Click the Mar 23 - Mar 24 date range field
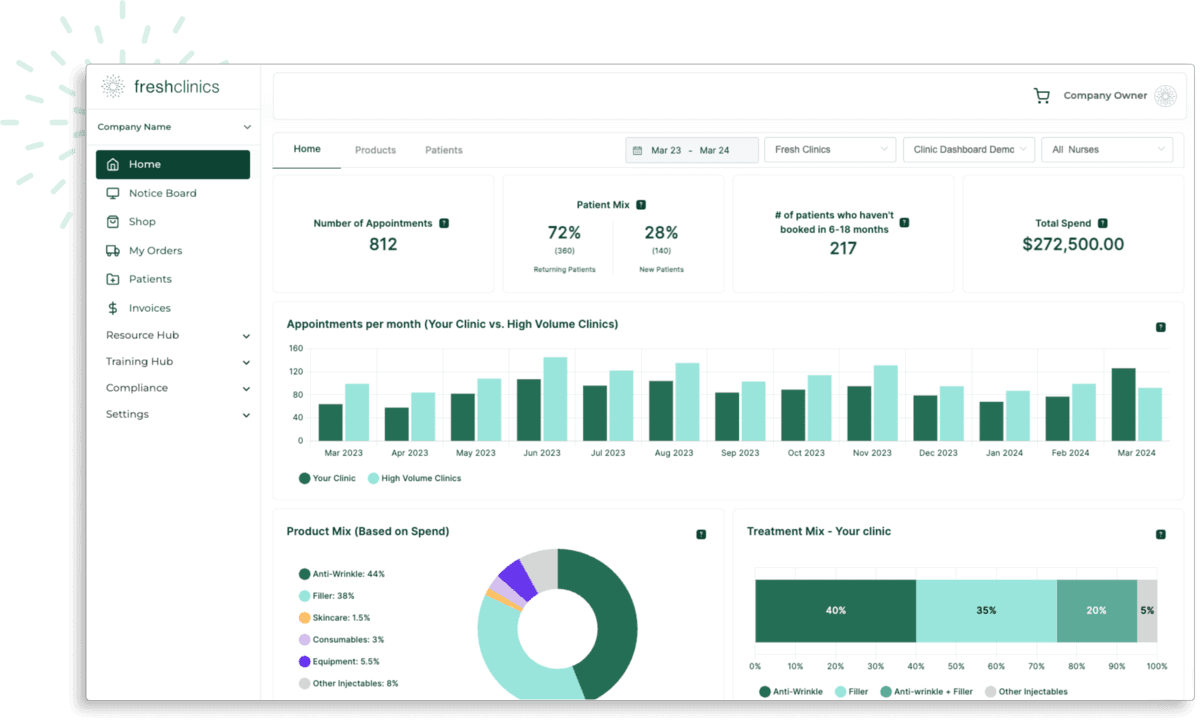Image resolution: width=1200 pixels, height=722 pixels. click(x=691, y=150)
